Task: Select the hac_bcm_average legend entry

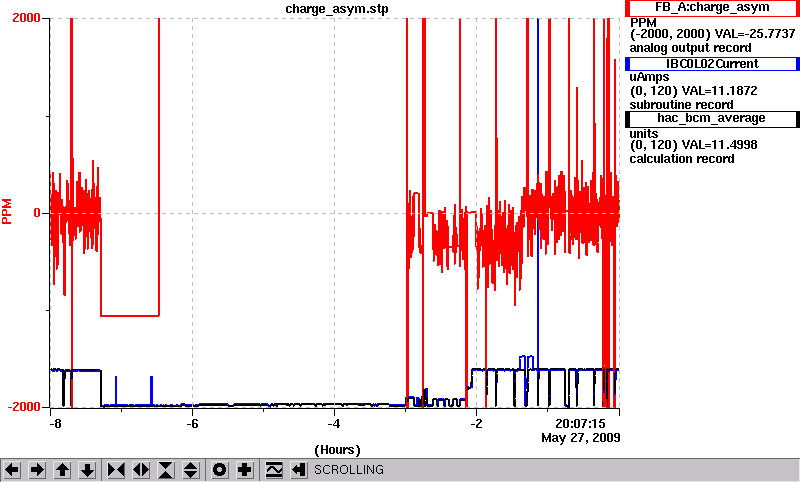Action: (x=712, y=119)
